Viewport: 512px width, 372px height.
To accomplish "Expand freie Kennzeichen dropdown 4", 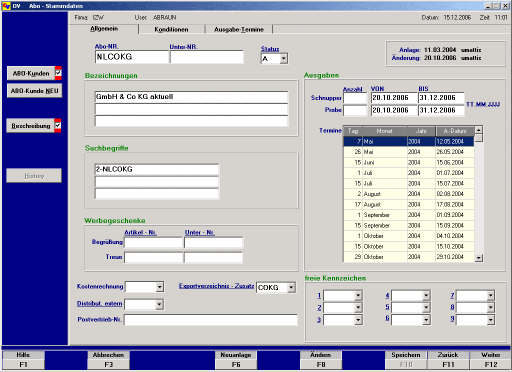I will tap(426, 295).
